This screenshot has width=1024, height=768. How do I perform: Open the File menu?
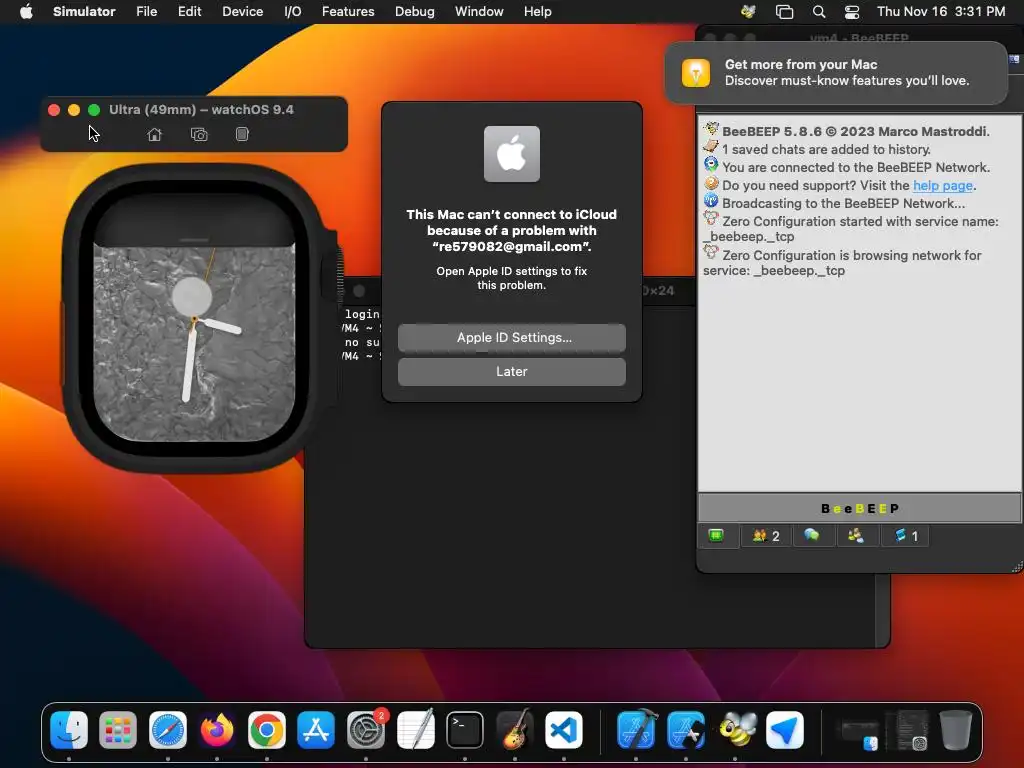[x=146, y=11]
